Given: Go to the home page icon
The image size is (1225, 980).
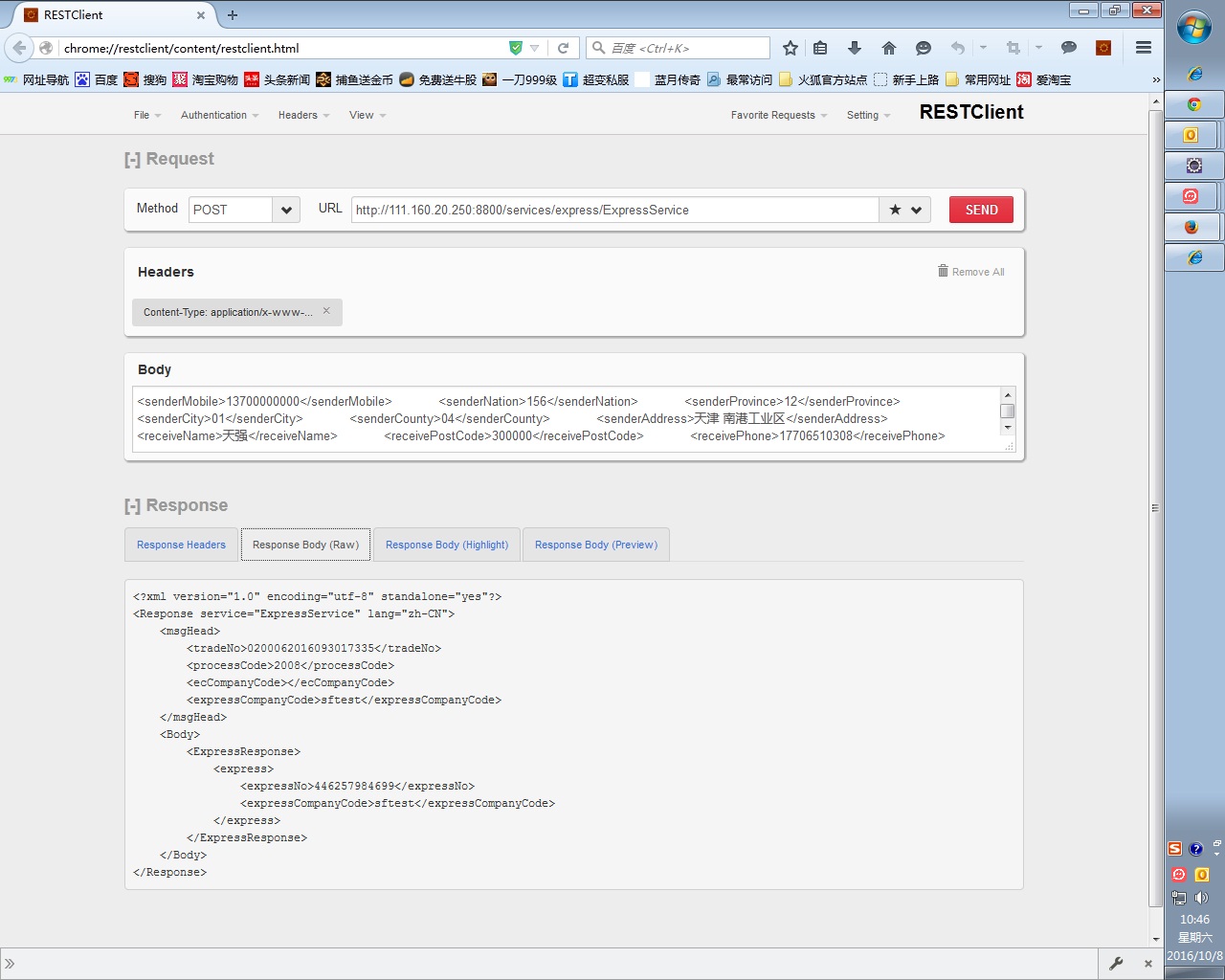Looking at the screenshot, I should click(x=889, y=48).
